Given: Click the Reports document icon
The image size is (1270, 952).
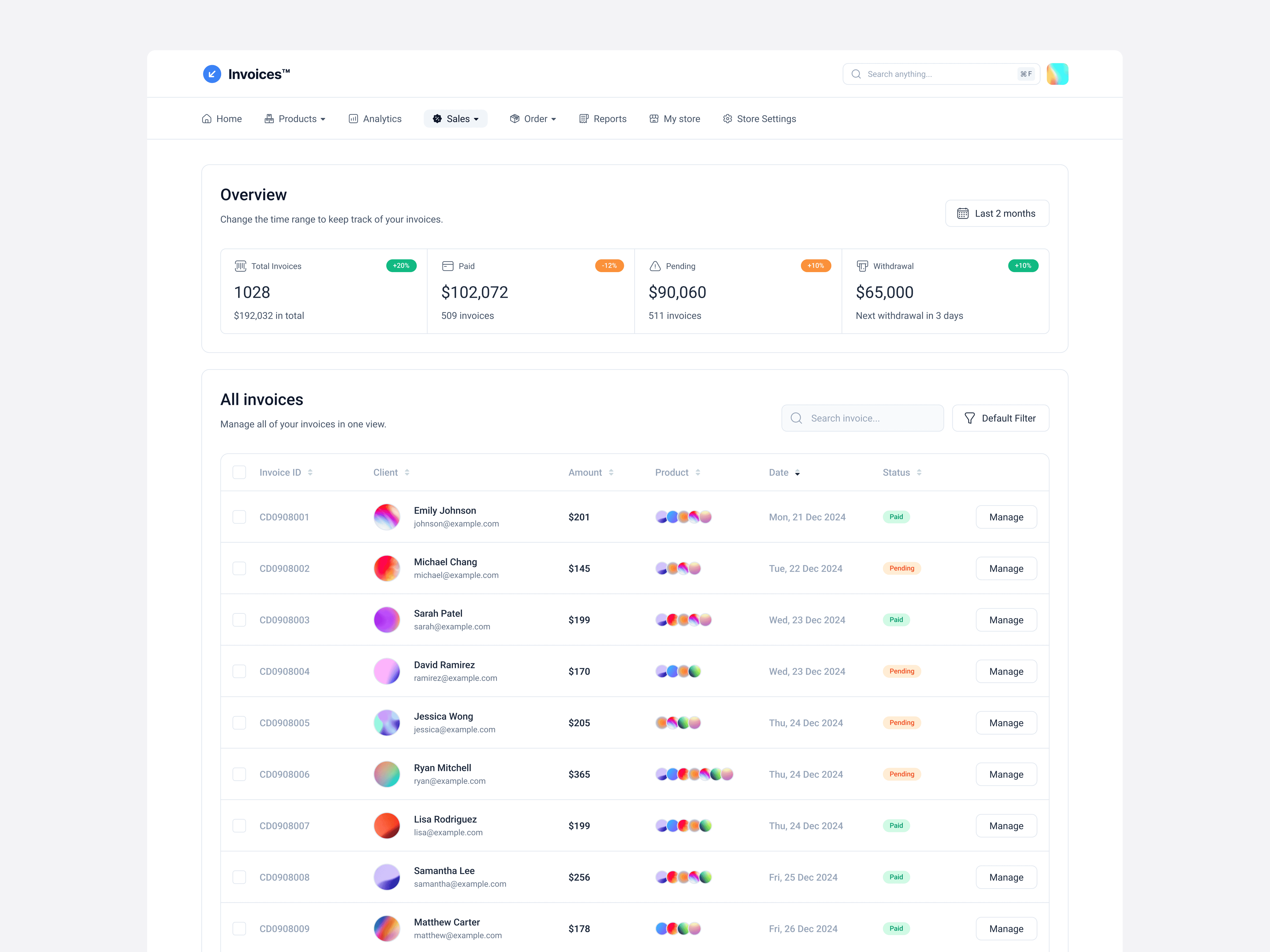Looking at the screenshot, I should click(583, 119).
